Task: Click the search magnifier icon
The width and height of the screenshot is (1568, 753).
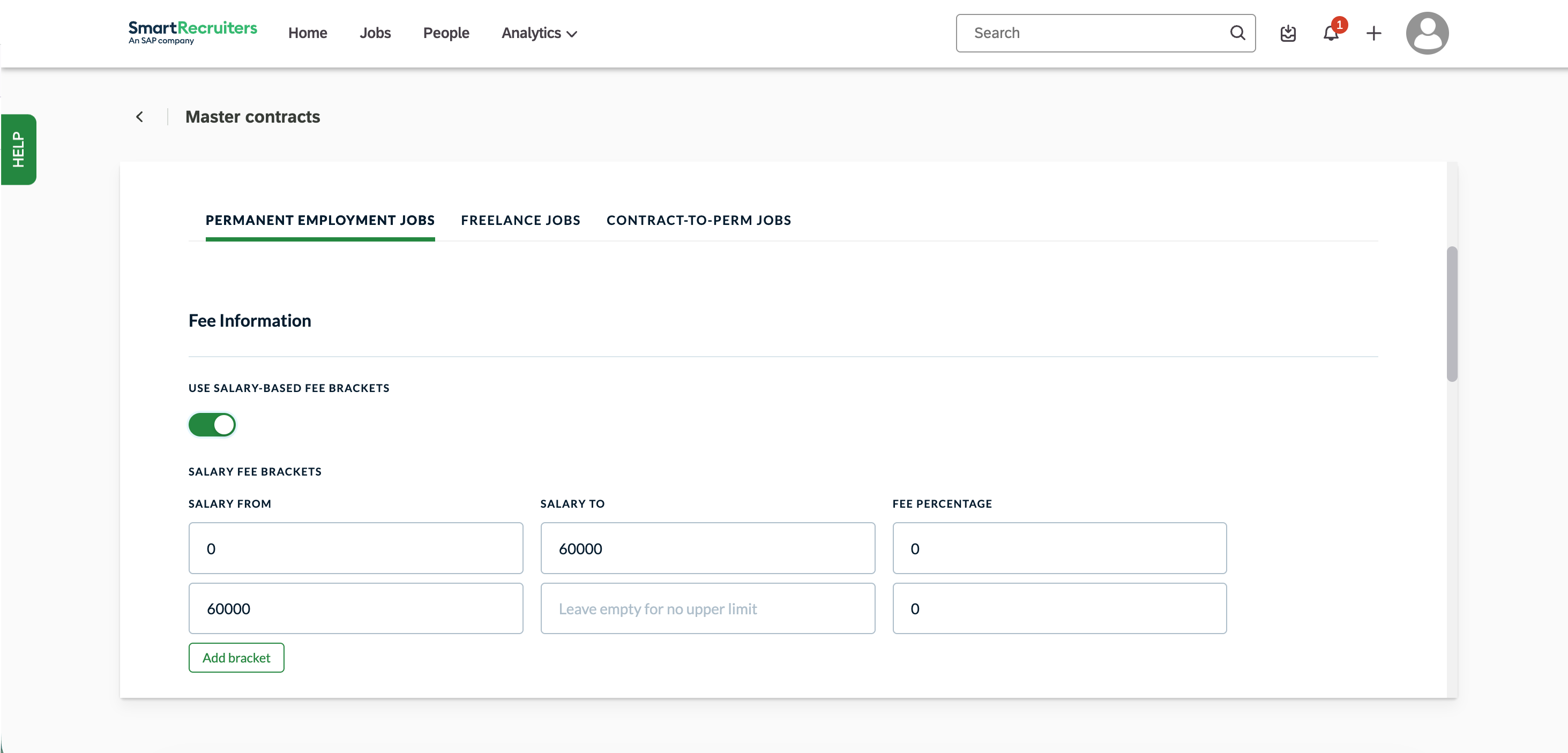Action: 1237,33
